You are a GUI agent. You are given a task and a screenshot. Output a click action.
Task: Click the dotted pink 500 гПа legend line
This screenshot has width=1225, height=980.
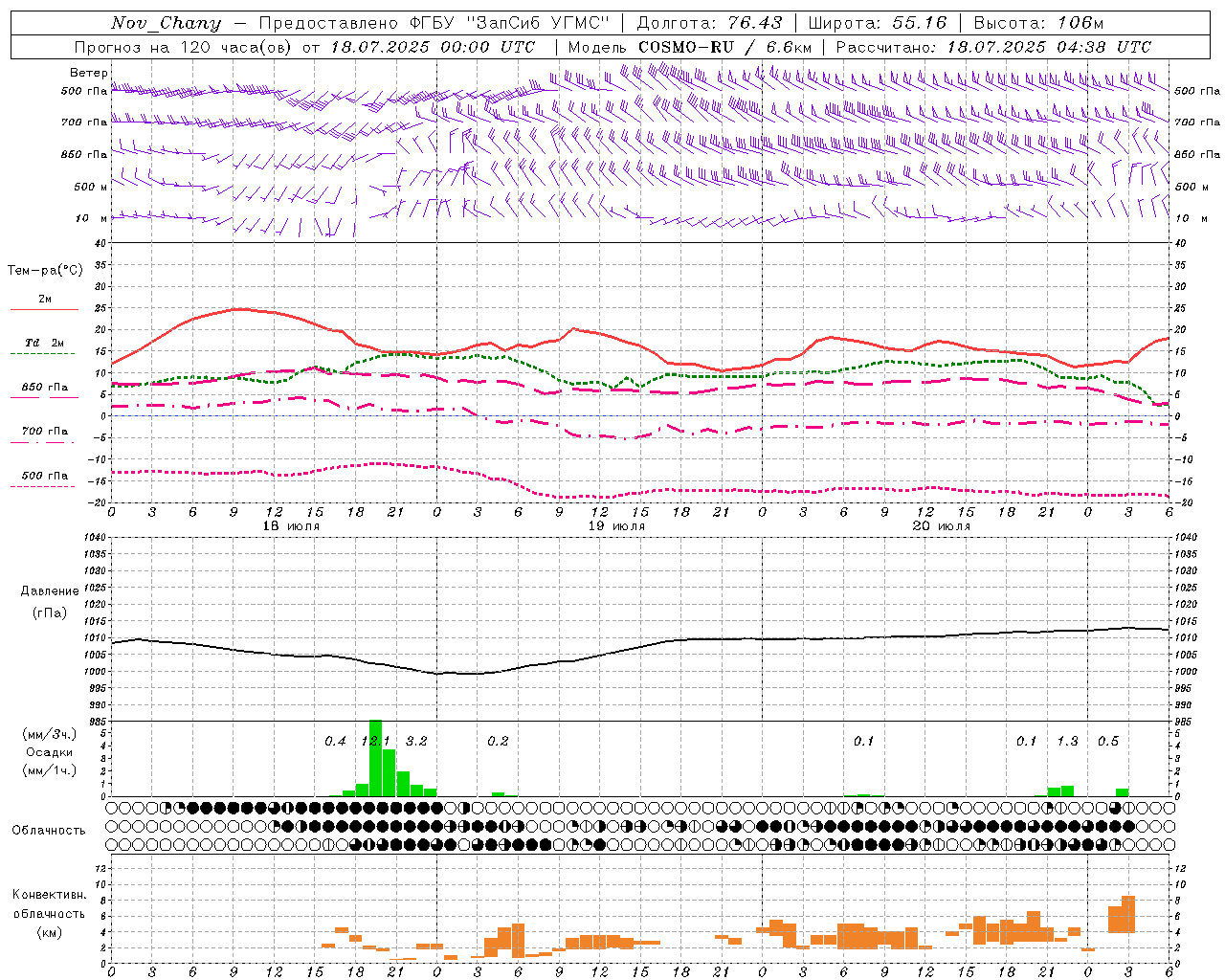pos(44,486)
